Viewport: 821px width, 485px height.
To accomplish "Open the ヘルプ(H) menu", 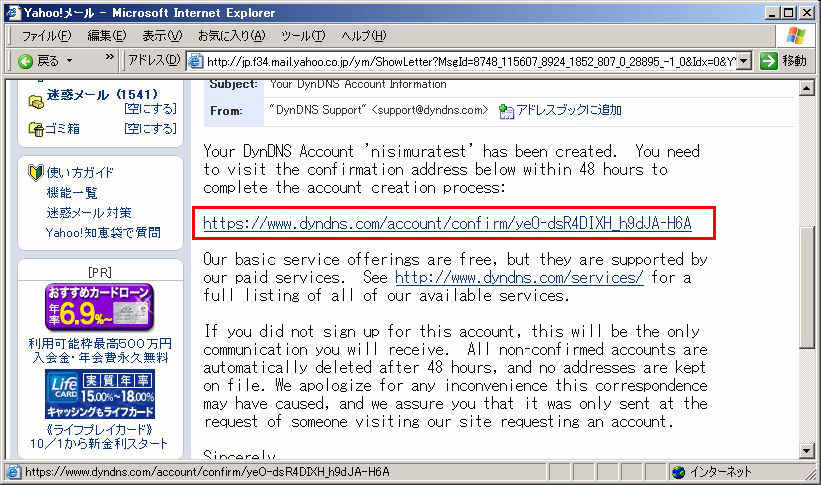I will coord(363,36).
